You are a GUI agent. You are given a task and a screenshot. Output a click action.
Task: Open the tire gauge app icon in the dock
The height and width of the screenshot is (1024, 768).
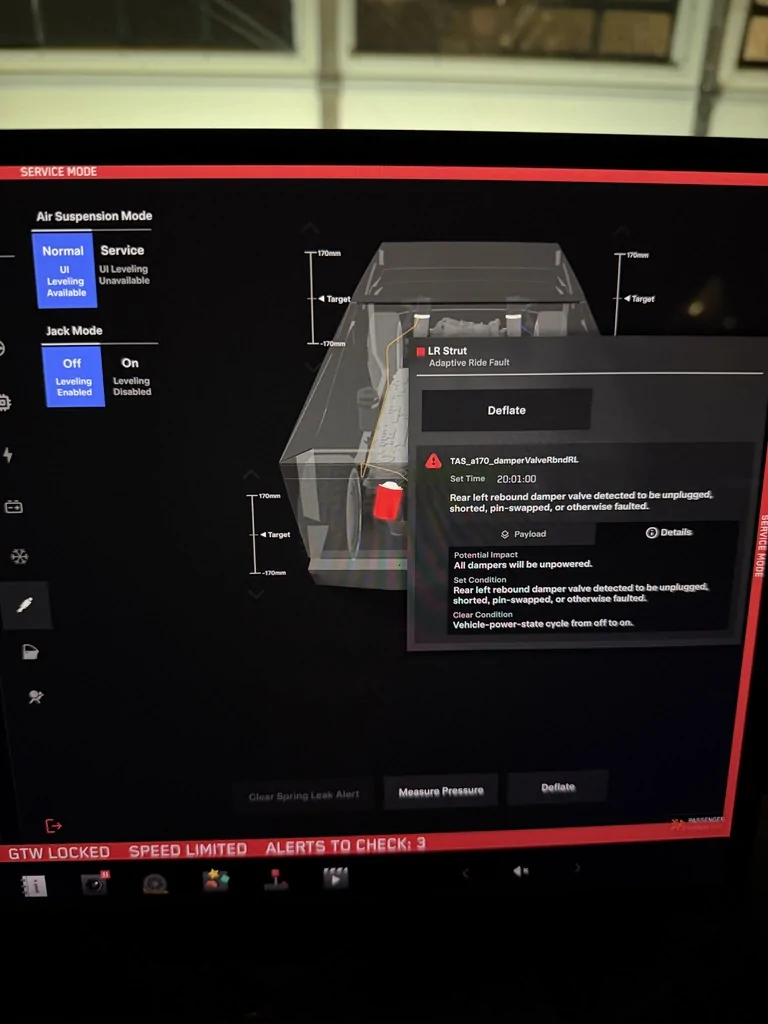click(155, 883)
